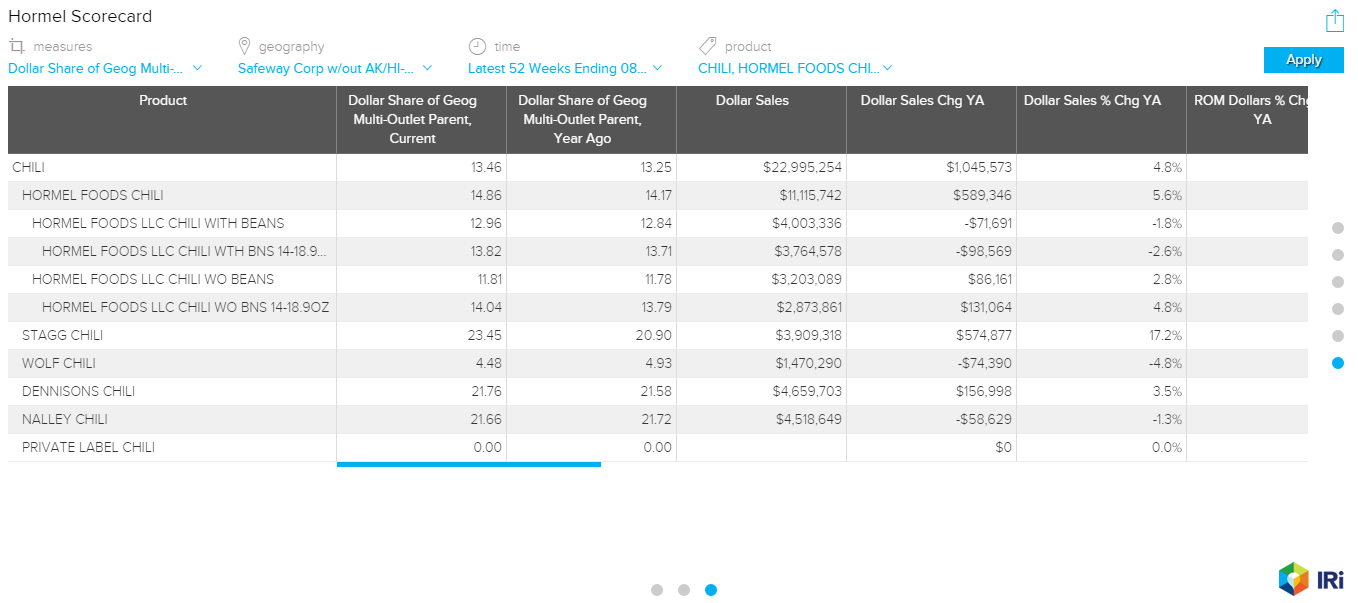Click the time clock icon
This screenshot has height=603, width=1358.
coord(477,46)
